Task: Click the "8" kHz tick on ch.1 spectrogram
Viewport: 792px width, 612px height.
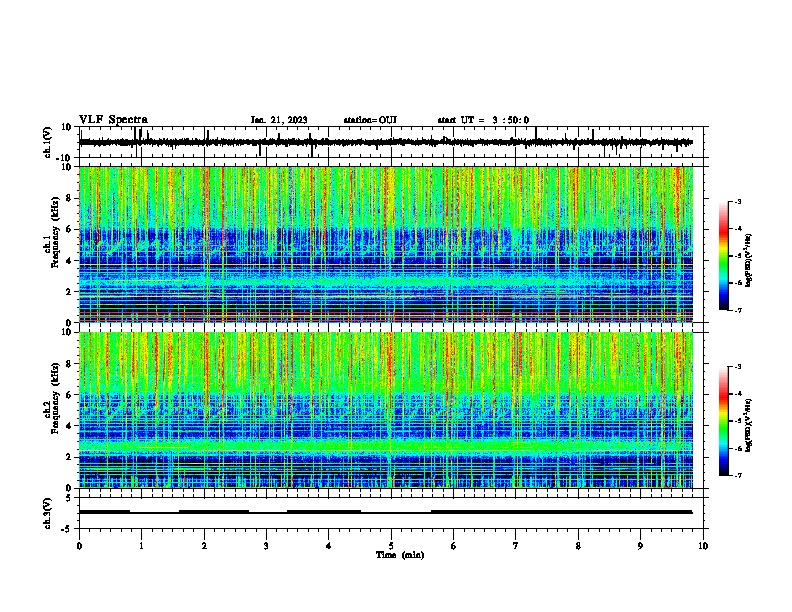Action: click(70, 198)
